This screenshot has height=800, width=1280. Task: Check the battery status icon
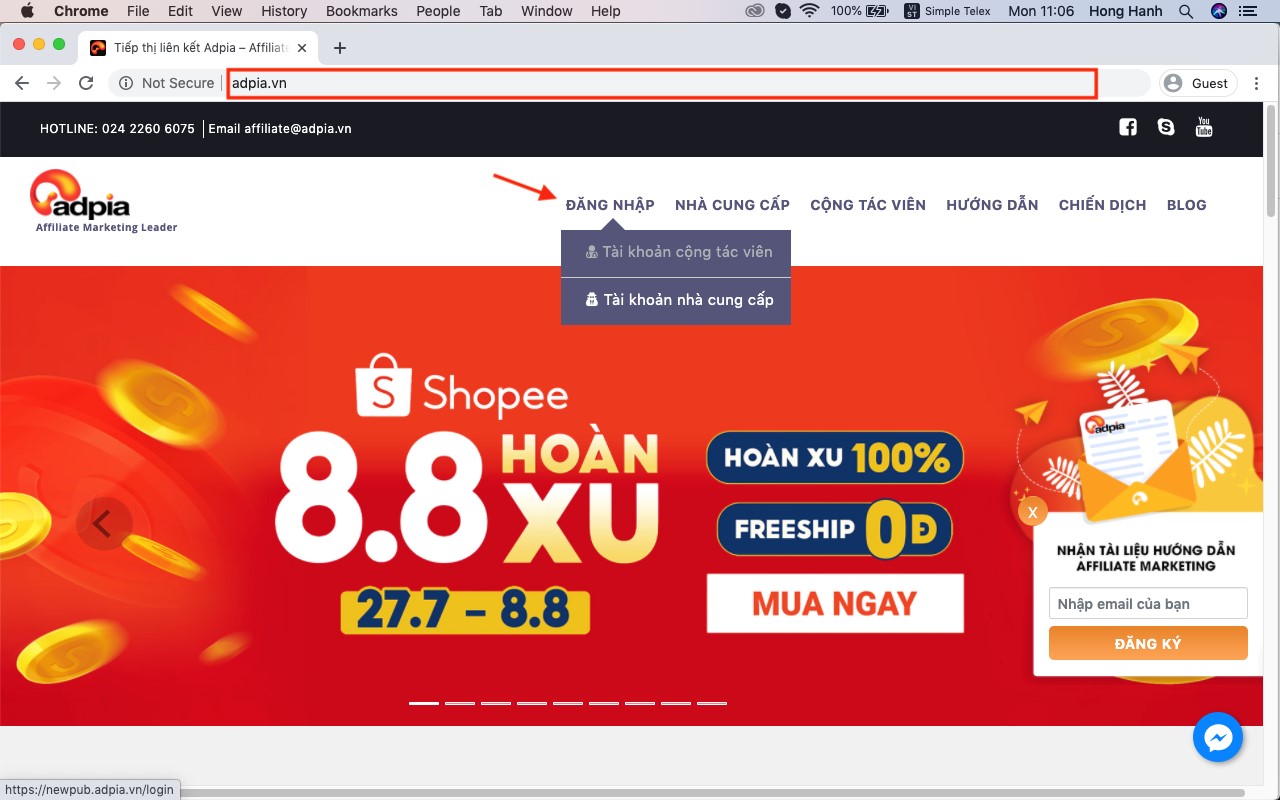tap(878, 11)
